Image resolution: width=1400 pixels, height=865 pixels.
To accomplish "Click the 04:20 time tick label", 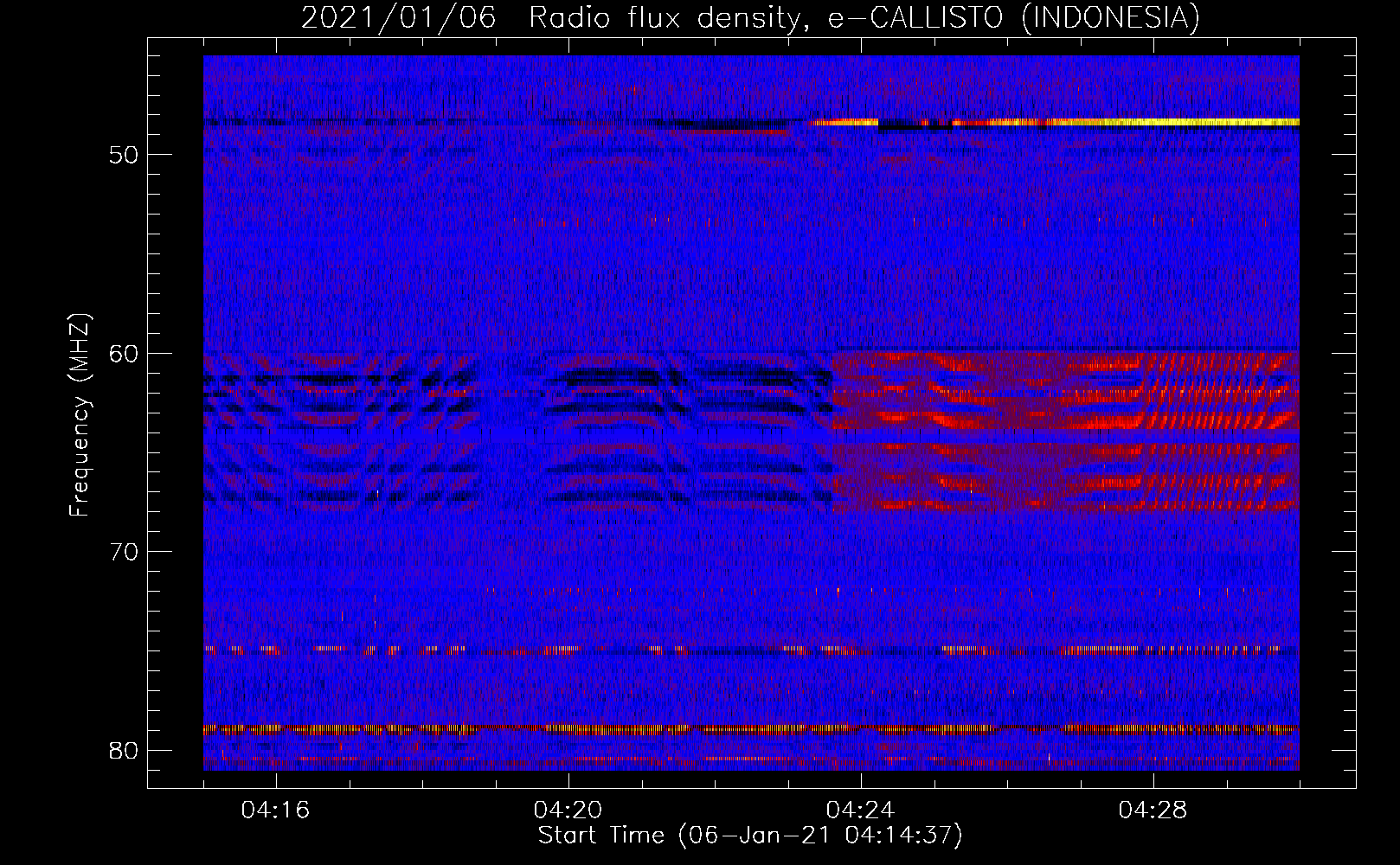I will pyautogui.click(x=568, y=811).
